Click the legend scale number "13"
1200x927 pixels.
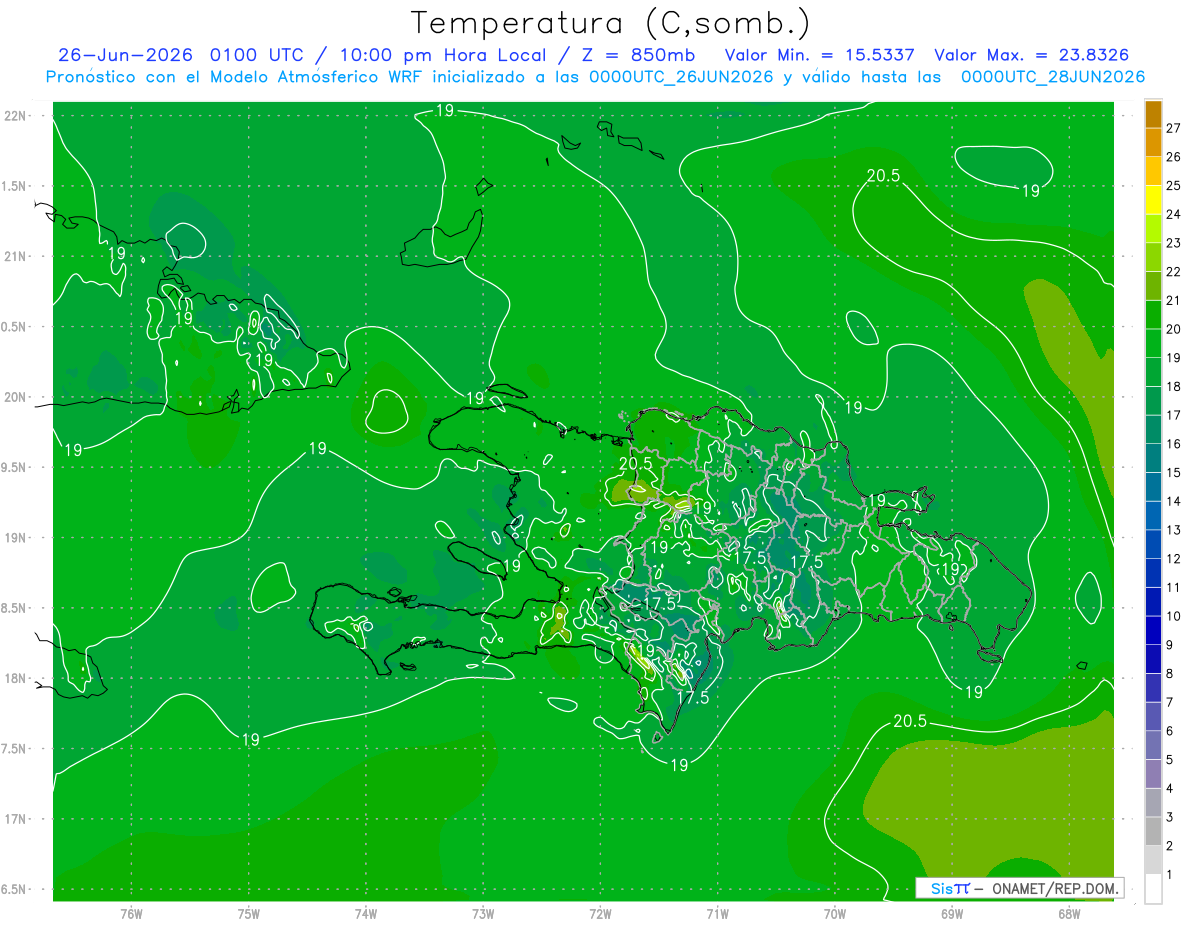tap(1173, 530)
